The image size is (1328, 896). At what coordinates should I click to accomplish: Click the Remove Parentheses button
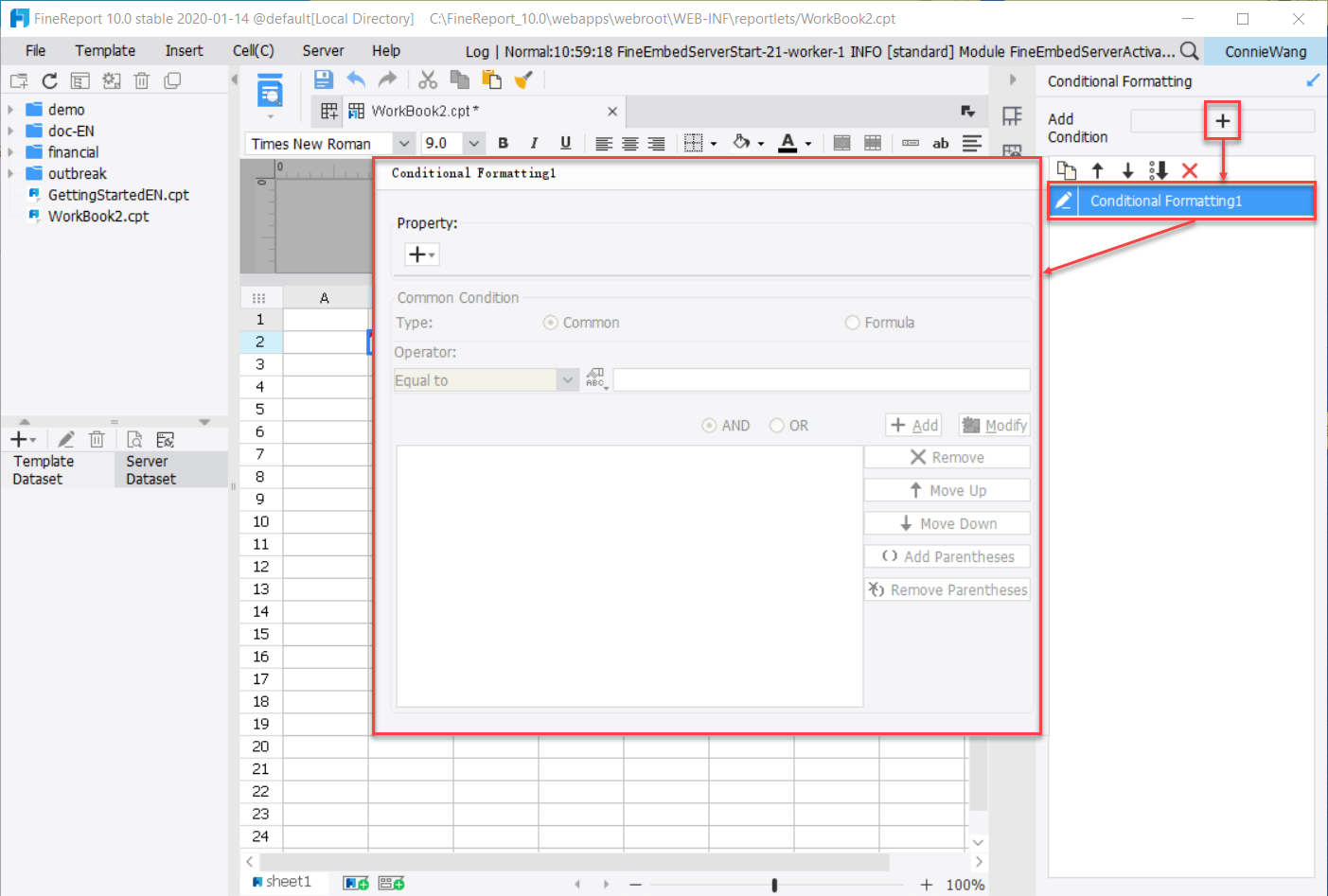tap(947, 589)
